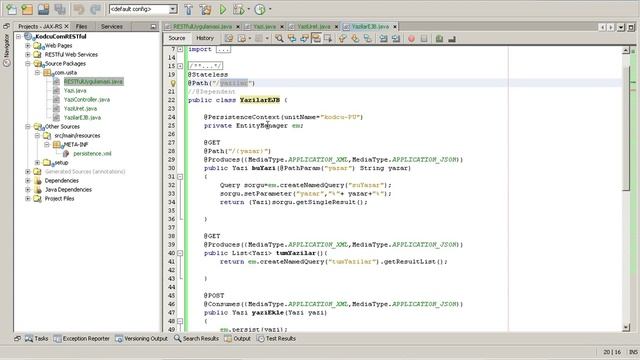Click the New File toolbar icon

point(11,9)
